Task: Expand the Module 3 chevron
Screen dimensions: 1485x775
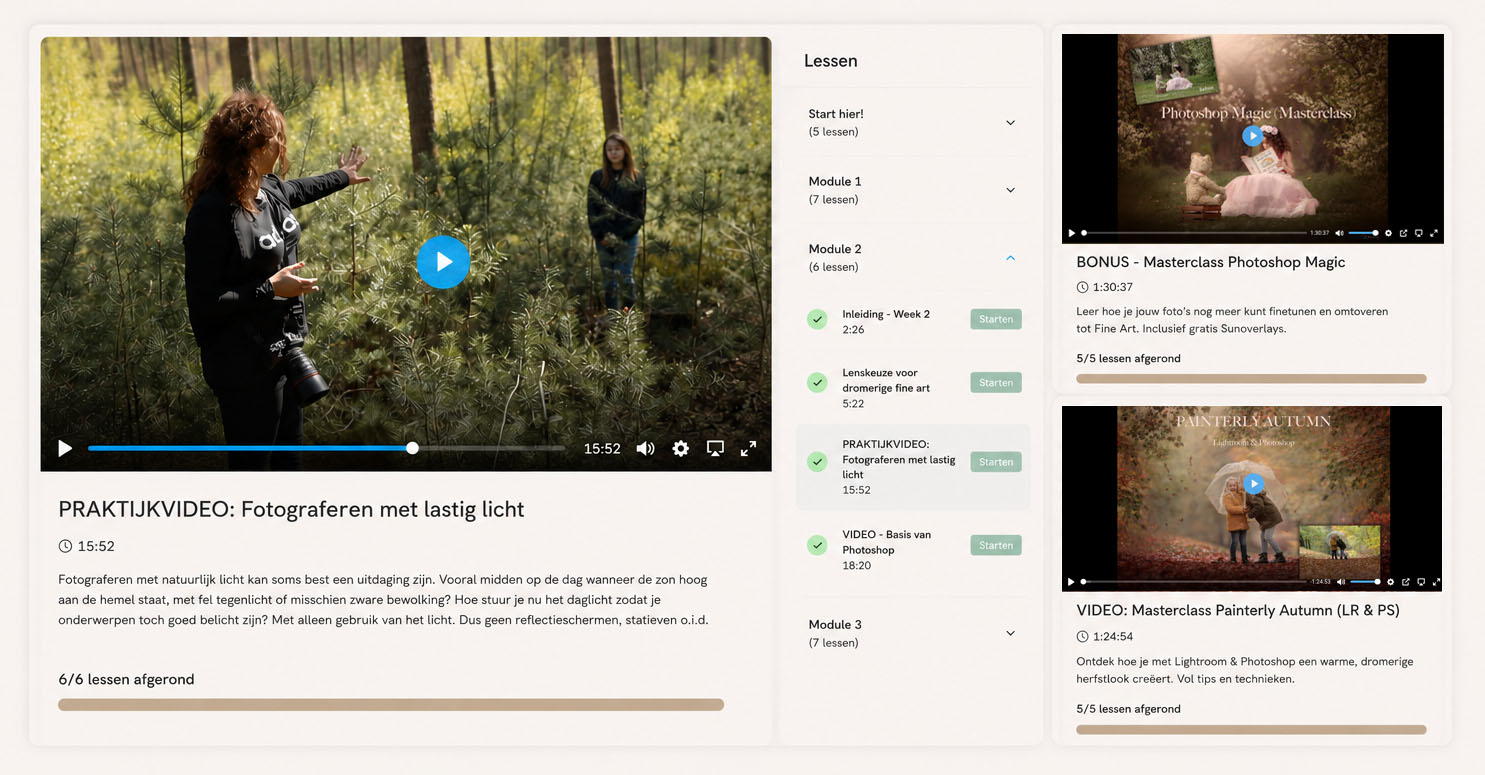Action: point(1010,633)
